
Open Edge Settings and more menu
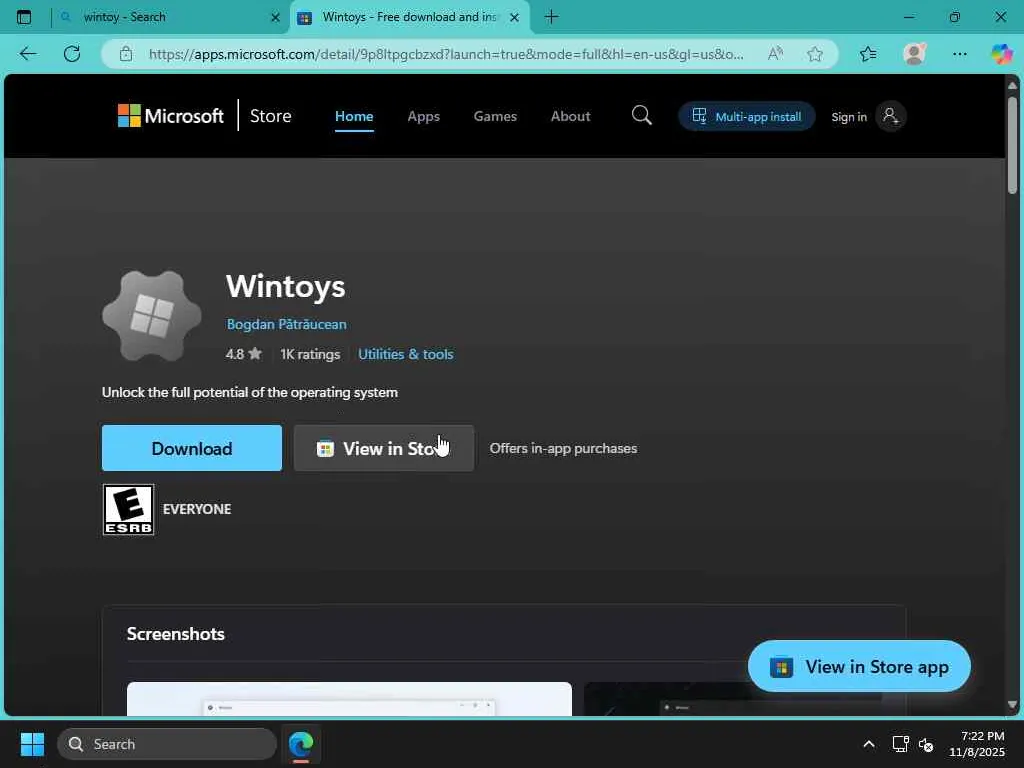[959, 54]
